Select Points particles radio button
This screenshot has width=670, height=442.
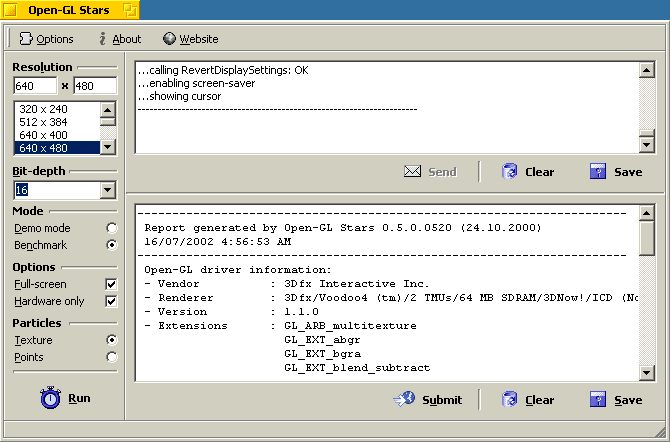click(112, 357)
